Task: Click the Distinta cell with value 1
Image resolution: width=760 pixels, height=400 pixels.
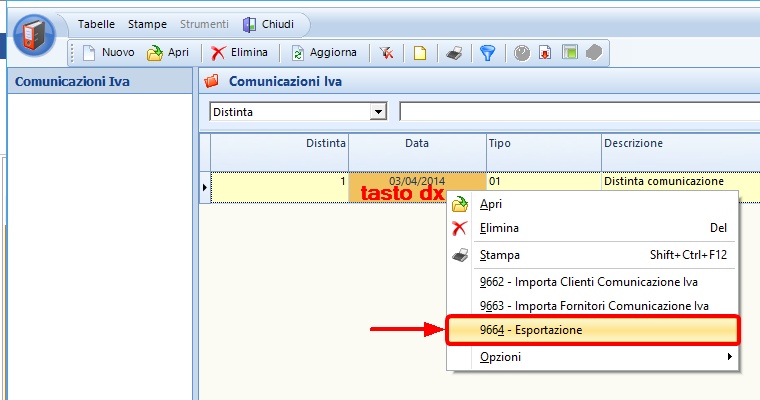Action: tap(280, 187)
